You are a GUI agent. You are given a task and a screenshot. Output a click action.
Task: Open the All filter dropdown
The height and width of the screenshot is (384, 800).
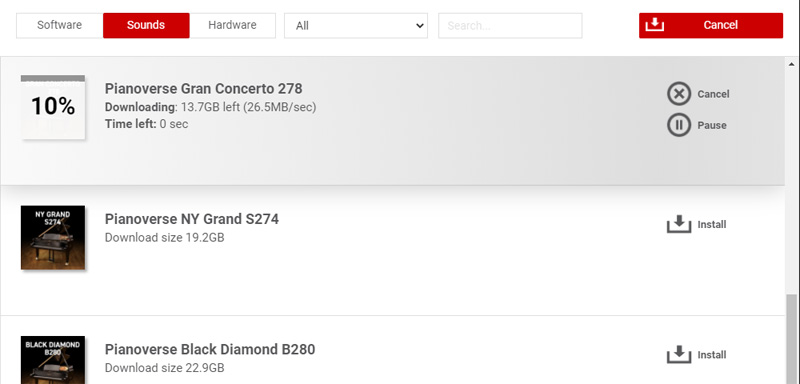click(x=356, y=25)
